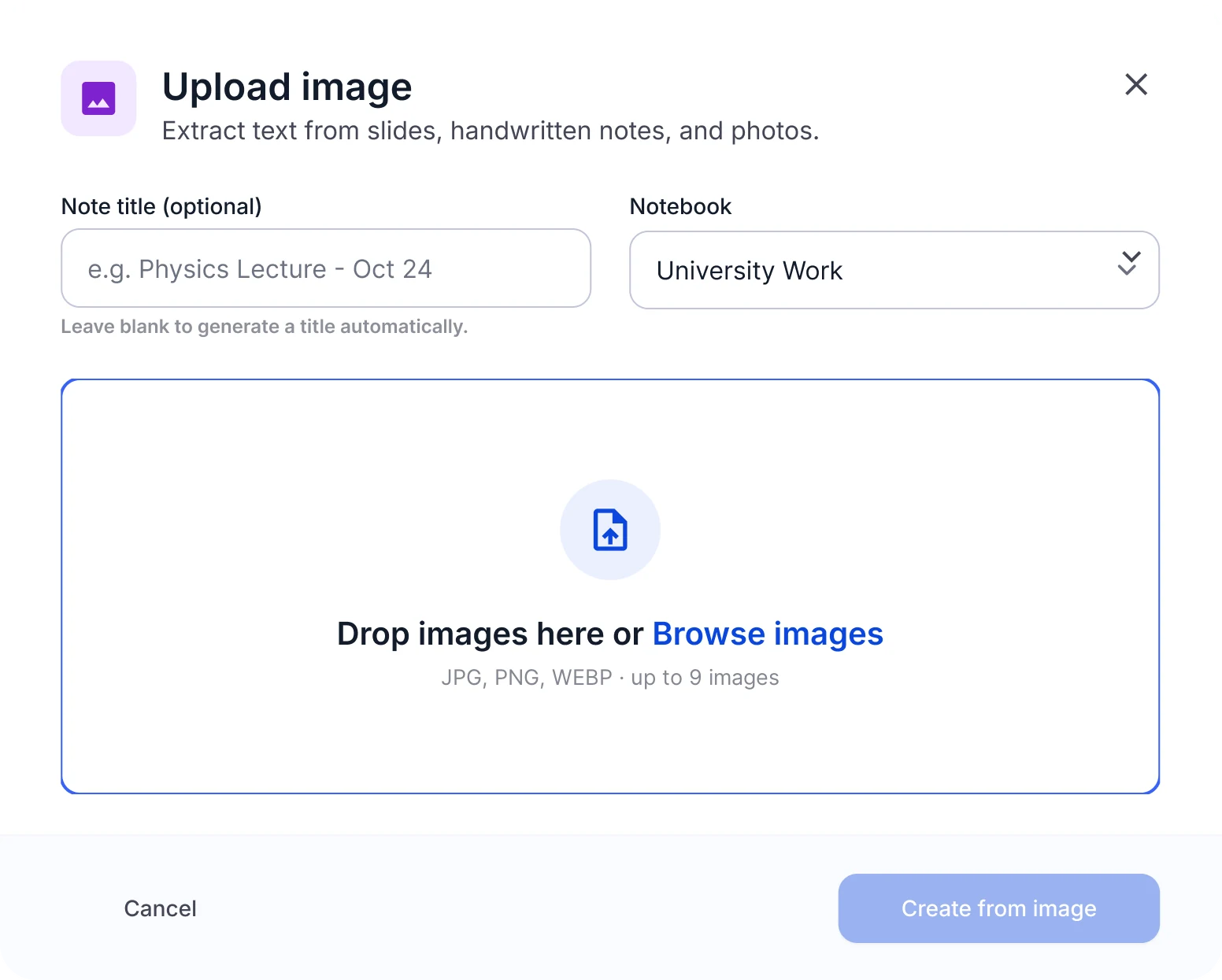Expand notebook list using the chevron arrow

[x=1129, y=264]
